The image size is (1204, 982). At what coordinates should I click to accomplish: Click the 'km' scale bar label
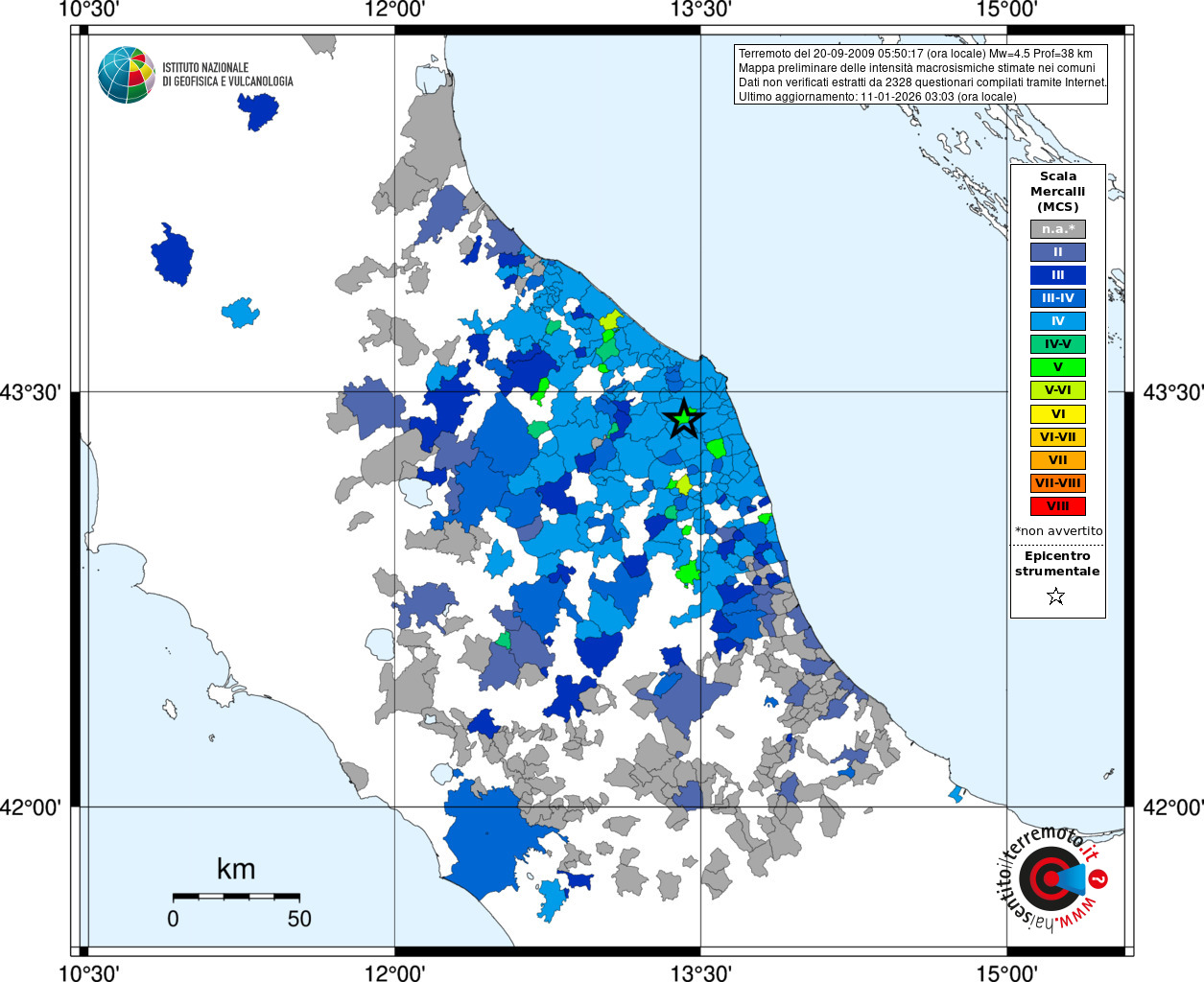[x=236, y=870]
